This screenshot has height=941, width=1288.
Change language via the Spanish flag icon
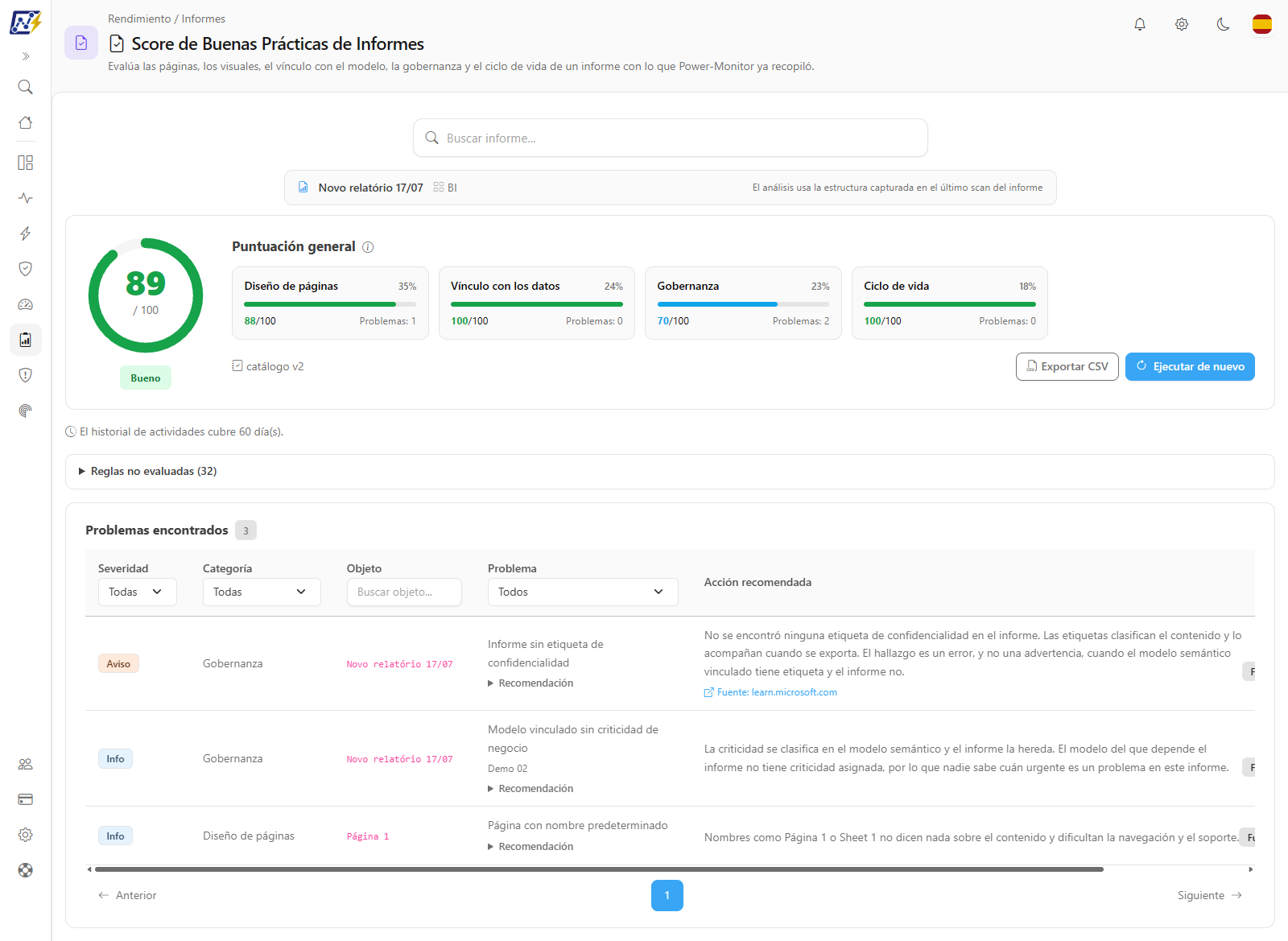(1262, 24)
